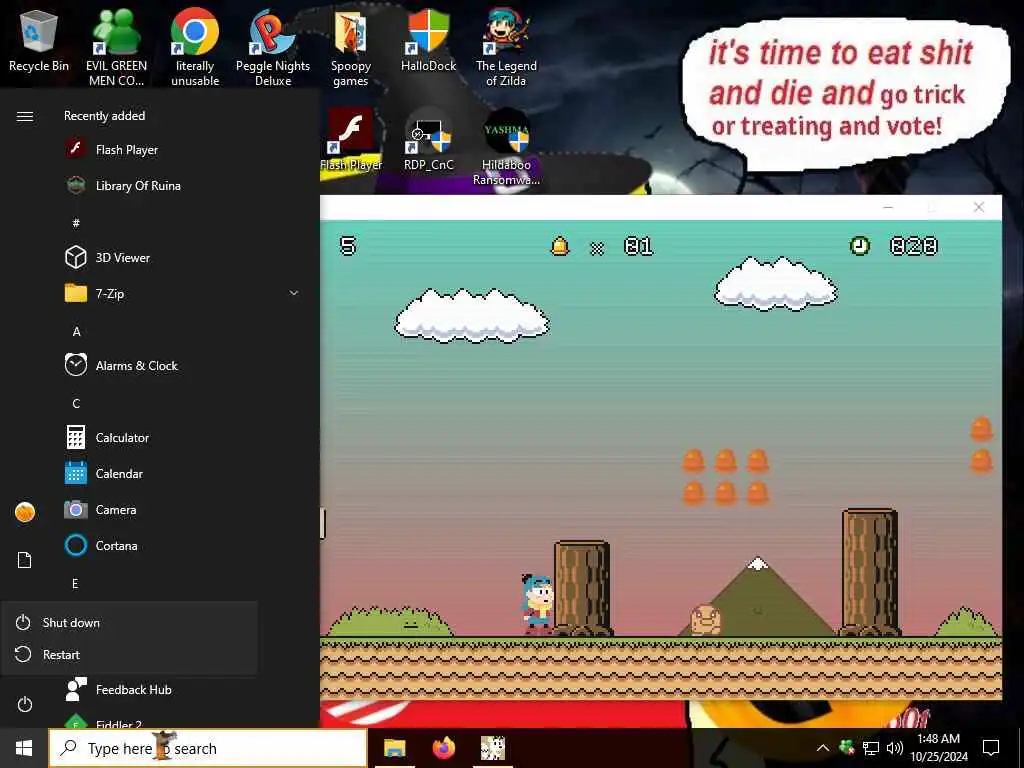Launch Camera from the app list
The height and width of the screenshot is (768, 1024).
point(116,509)
